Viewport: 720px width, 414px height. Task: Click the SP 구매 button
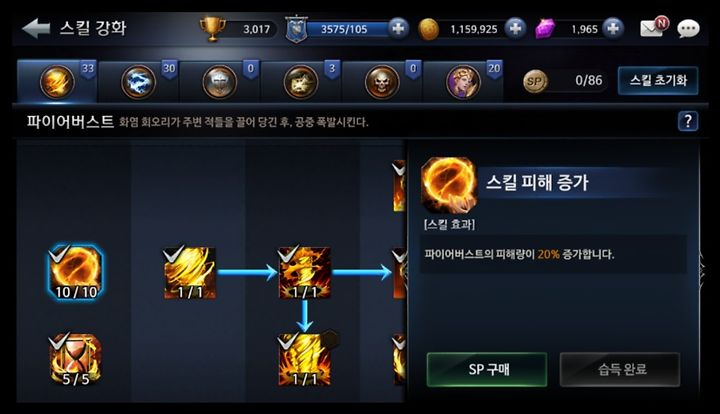point(487,369)
